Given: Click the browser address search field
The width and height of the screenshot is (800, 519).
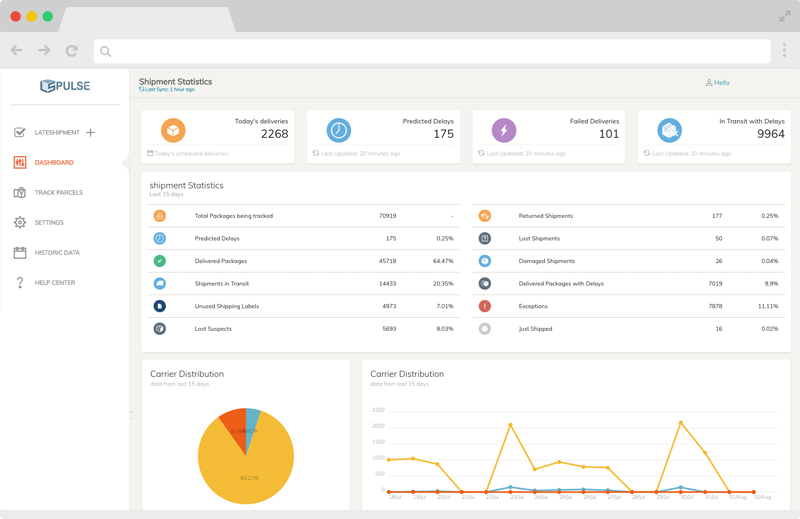Looking at the screenshot, I should 432,51.
